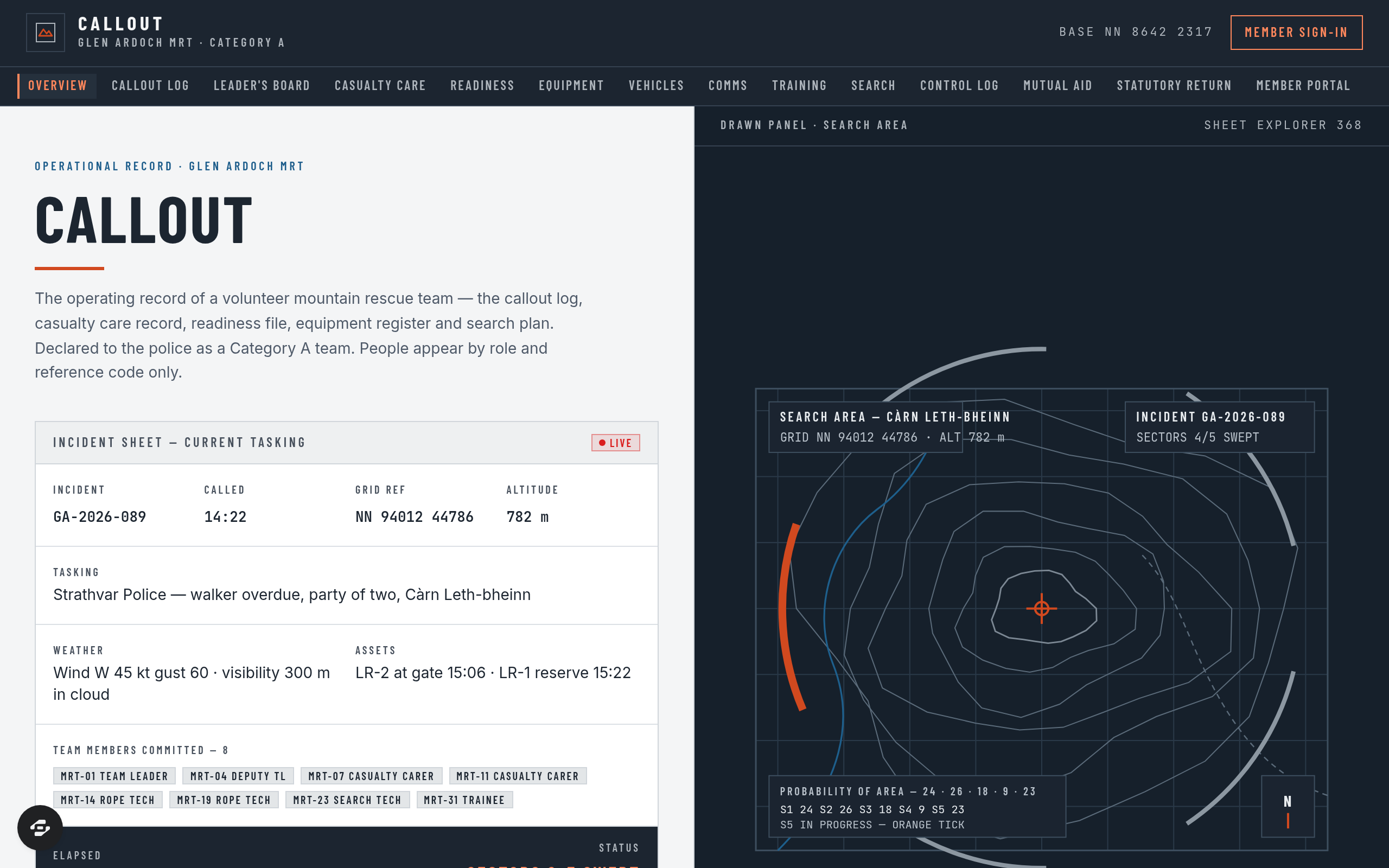Open the Callout Log tab
This screenshot has height=868, width=1389.
(x=150, y=86)
